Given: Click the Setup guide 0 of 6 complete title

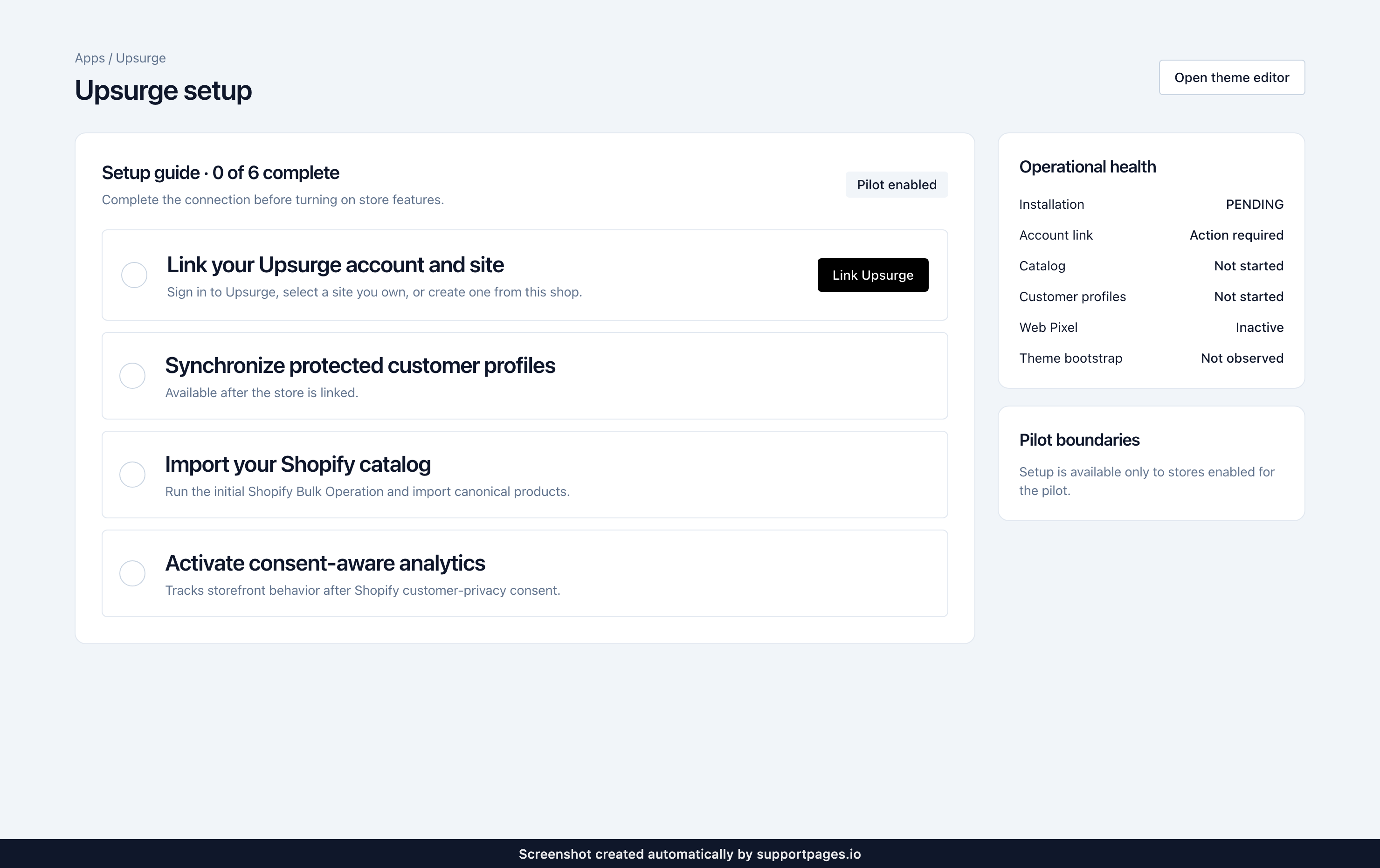Looking at the screenshot, I should (221, 172).
